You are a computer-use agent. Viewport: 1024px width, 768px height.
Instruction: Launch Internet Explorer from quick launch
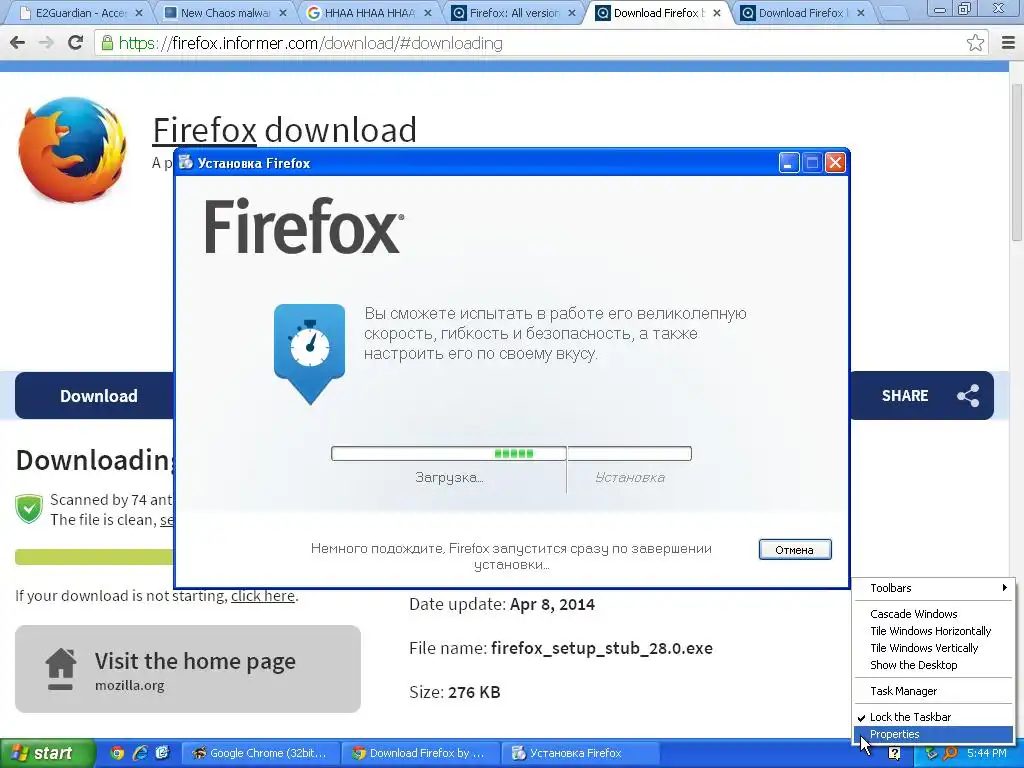140,753
